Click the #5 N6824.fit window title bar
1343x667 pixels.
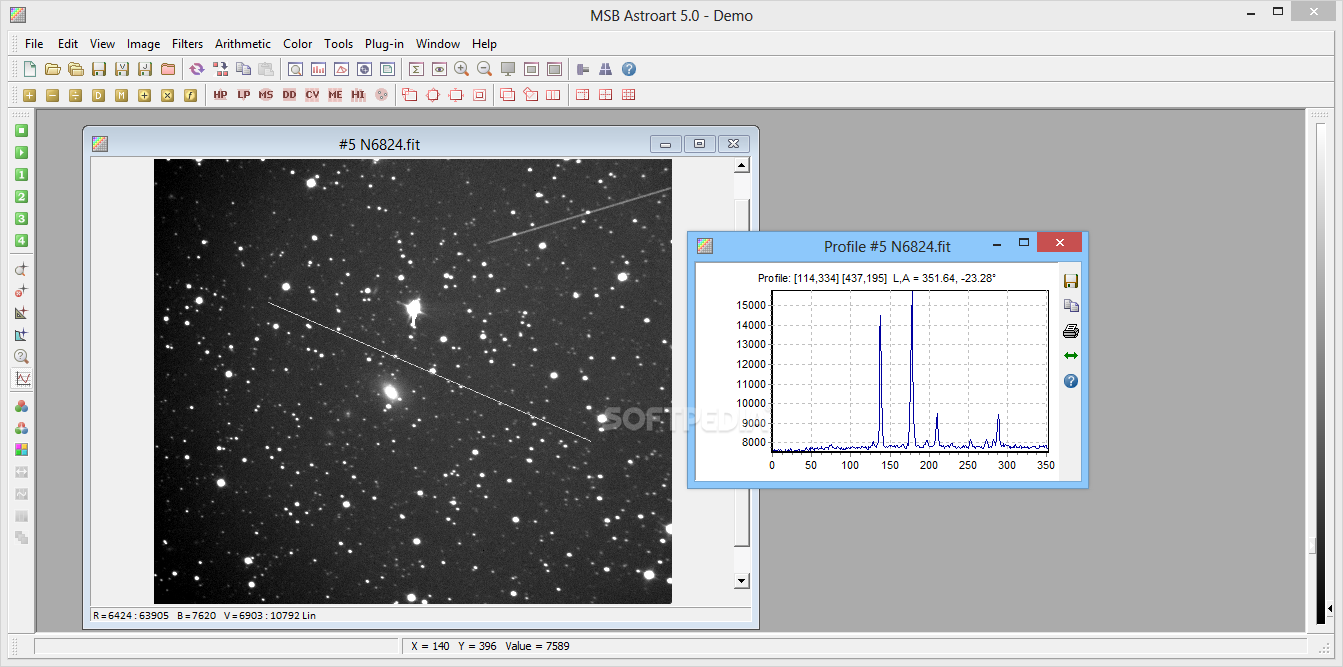tap(379, 144)
